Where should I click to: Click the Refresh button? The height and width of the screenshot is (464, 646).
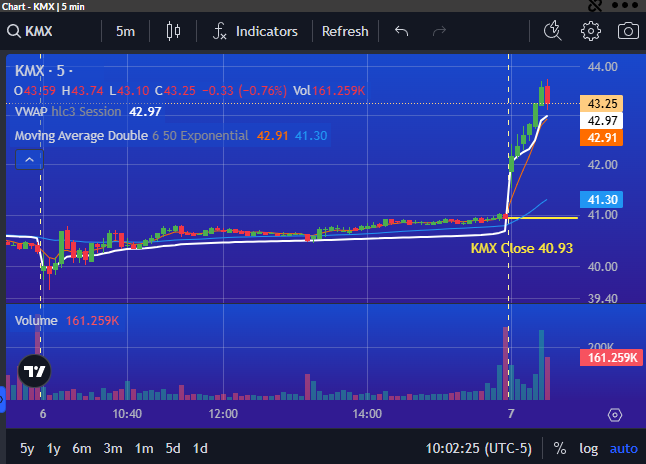[345, 31]
